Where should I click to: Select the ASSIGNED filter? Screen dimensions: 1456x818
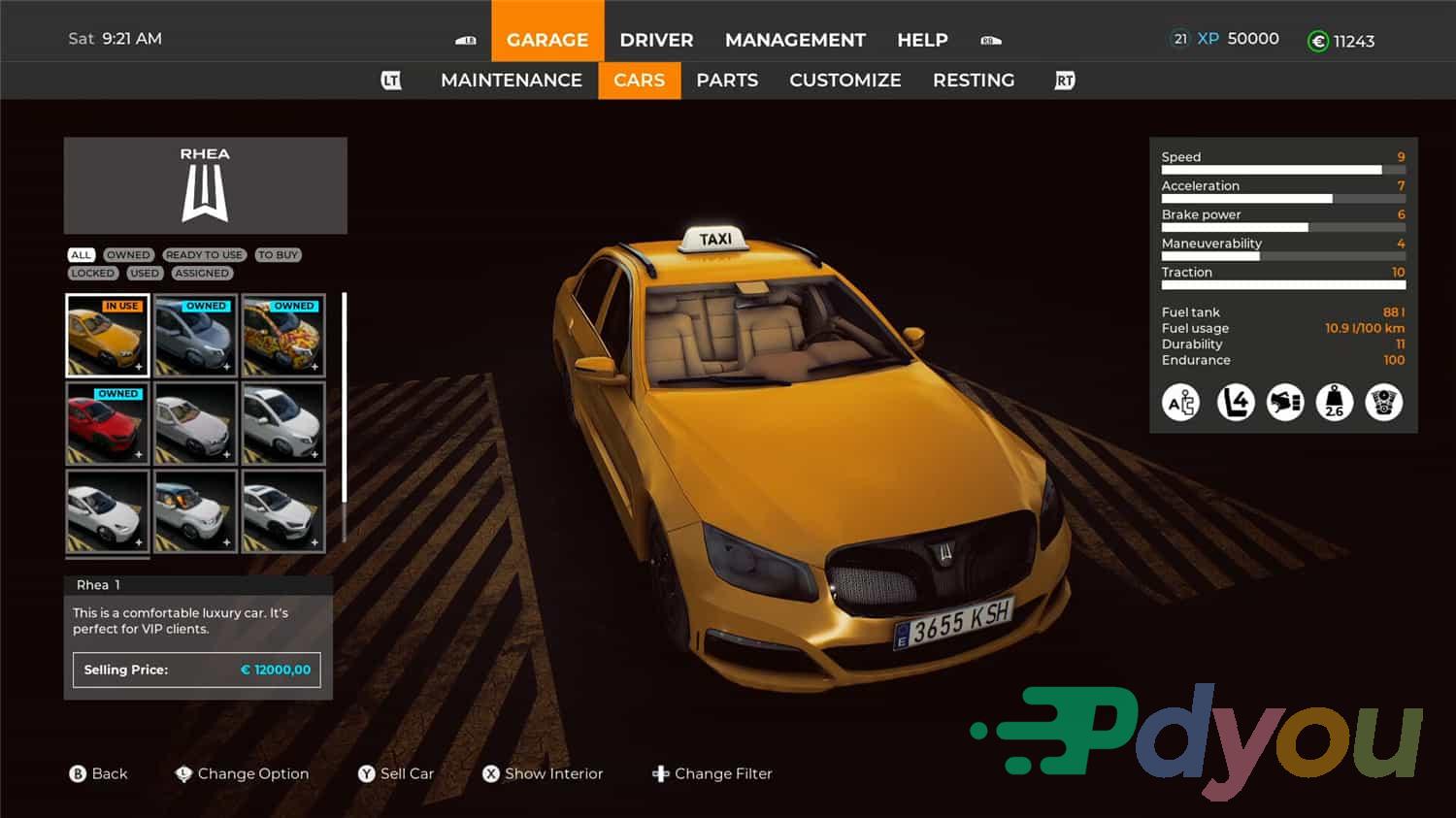202,274
